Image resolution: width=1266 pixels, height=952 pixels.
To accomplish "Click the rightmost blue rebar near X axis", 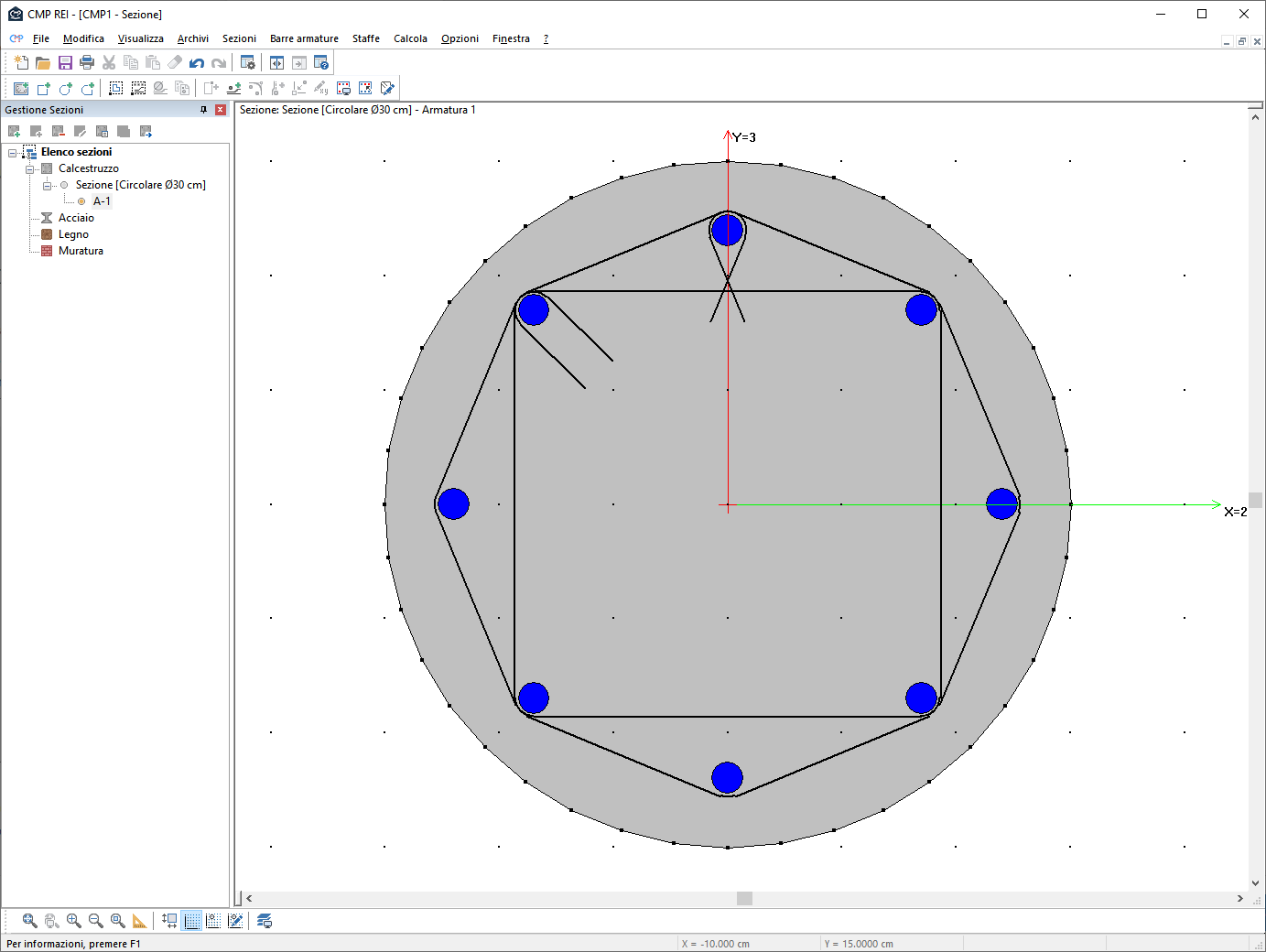I will 1002,503.
